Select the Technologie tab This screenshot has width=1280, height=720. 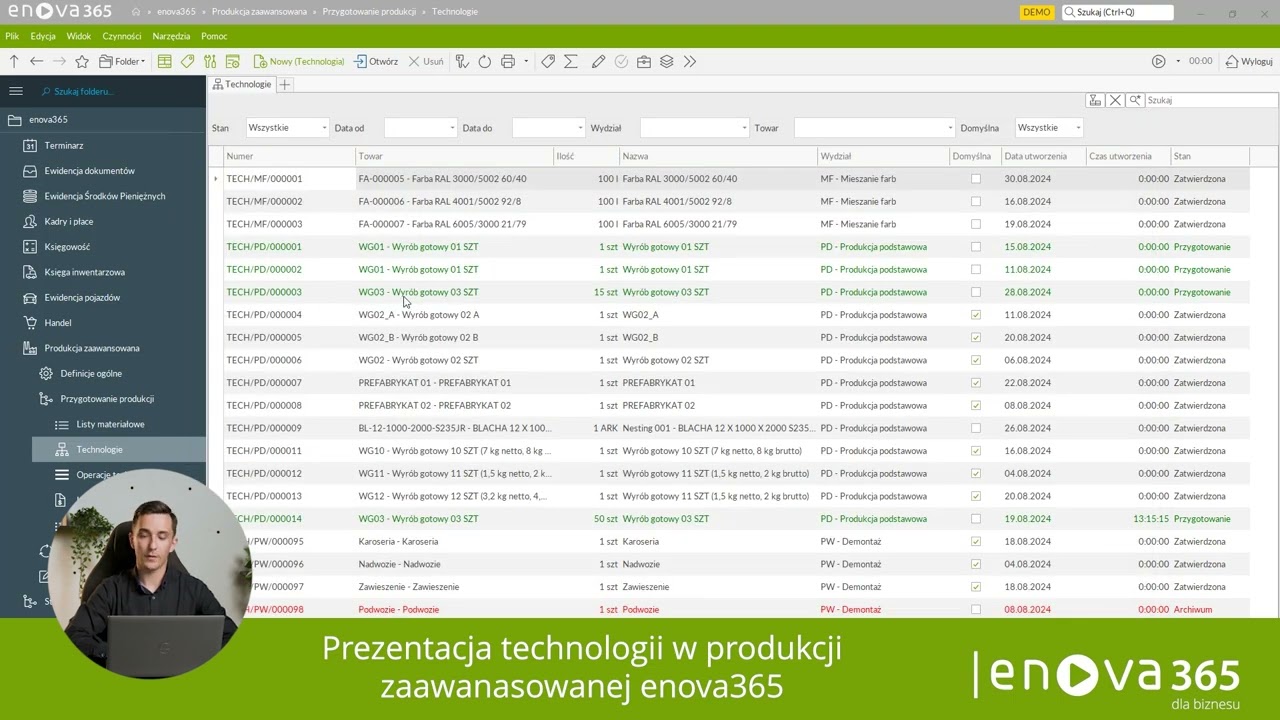point(241,84)
